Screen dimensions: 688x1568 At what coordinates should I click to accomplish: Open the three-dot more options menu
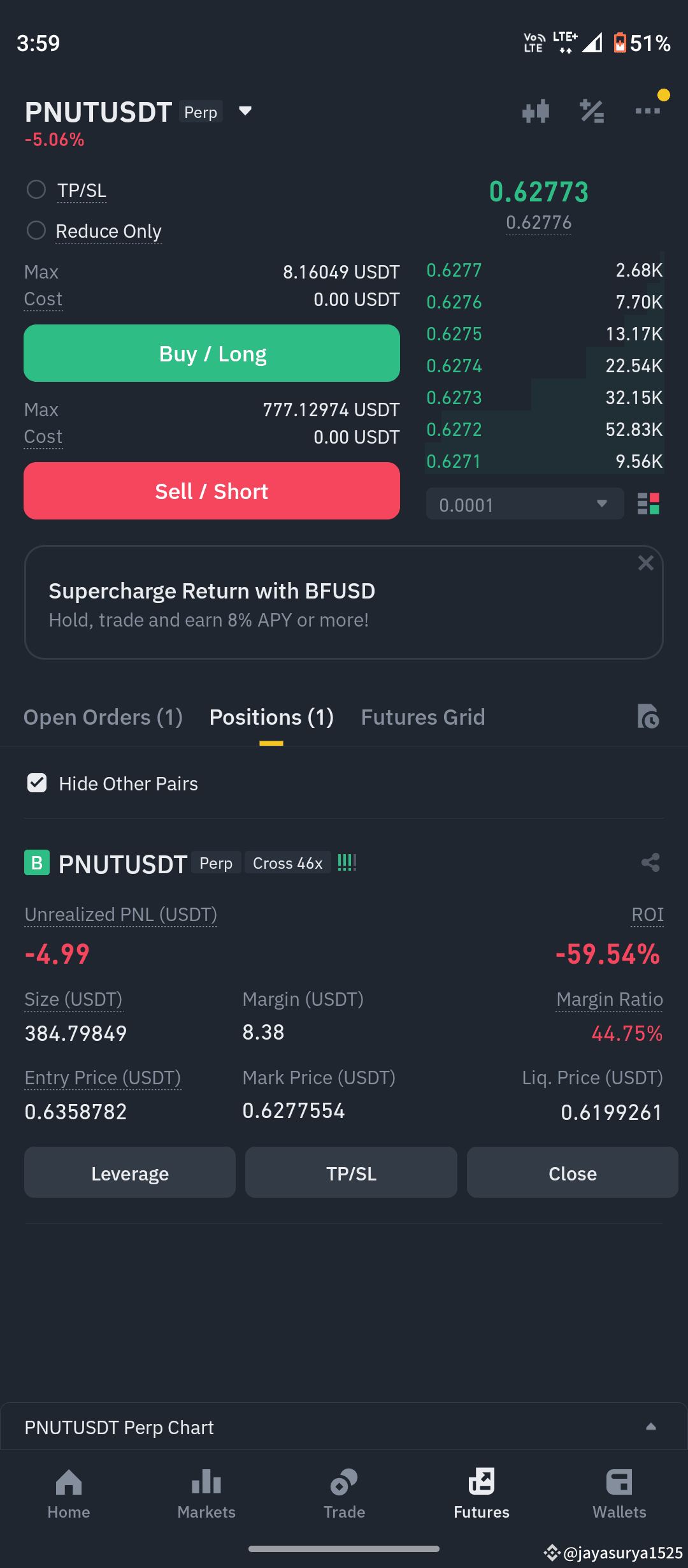(648, 111)
